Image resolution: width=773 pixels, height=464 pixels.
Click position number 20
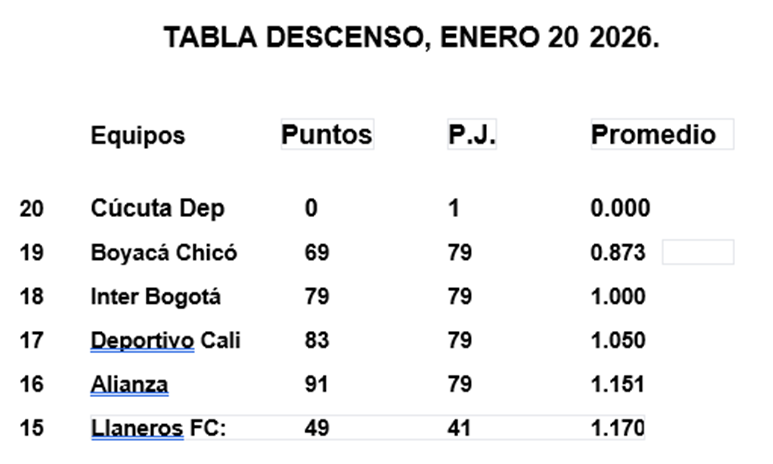pos(32,209)
